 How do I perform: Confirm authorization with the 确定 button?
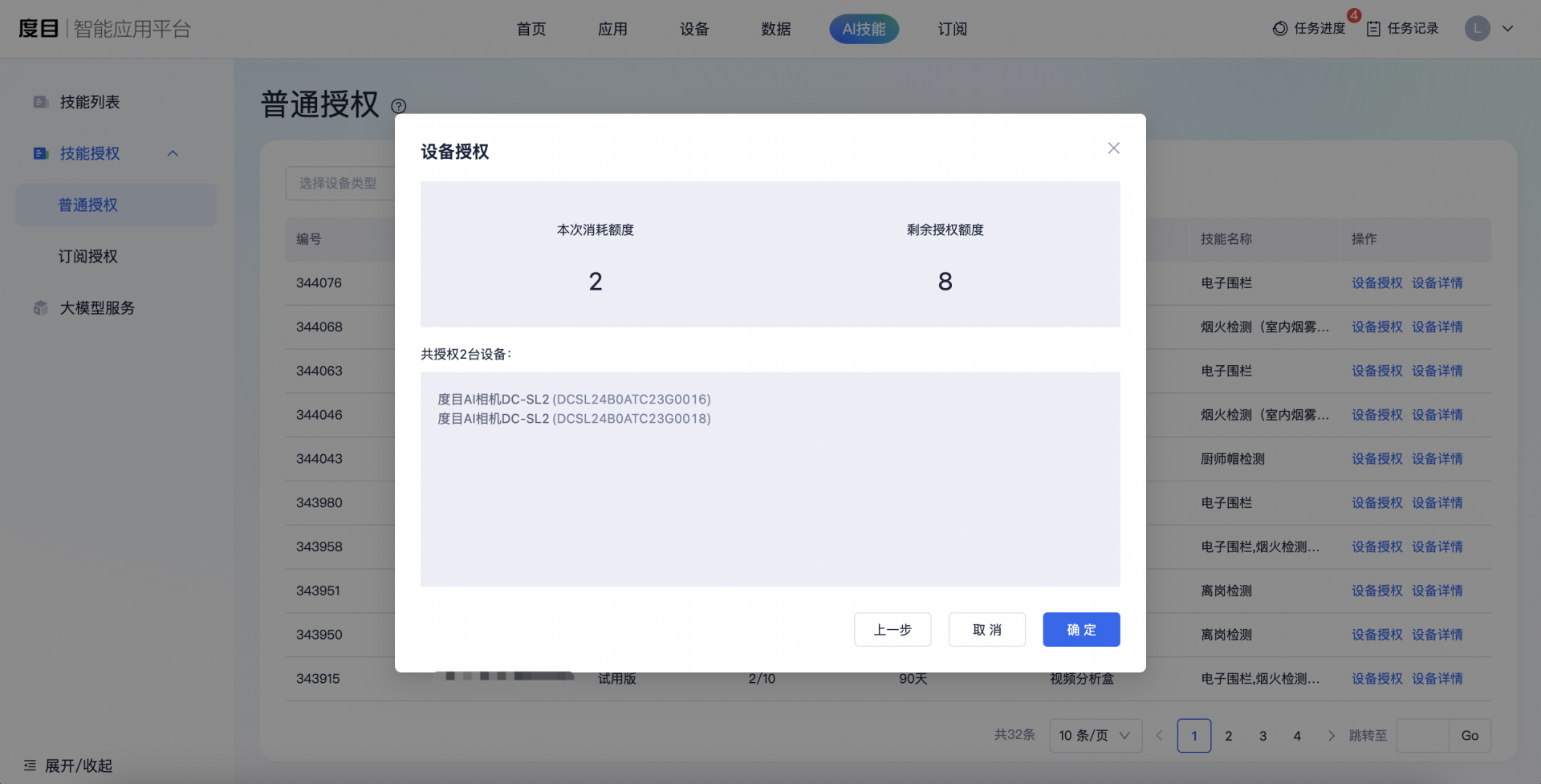click(1081, 629)
